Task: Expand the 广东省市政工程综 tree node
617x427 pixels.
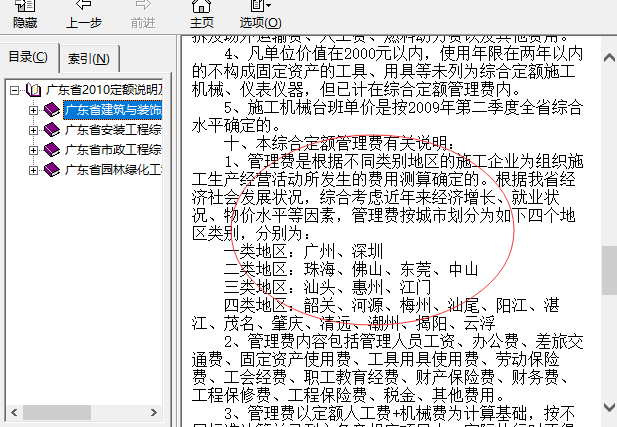Action: pos(33,150)
